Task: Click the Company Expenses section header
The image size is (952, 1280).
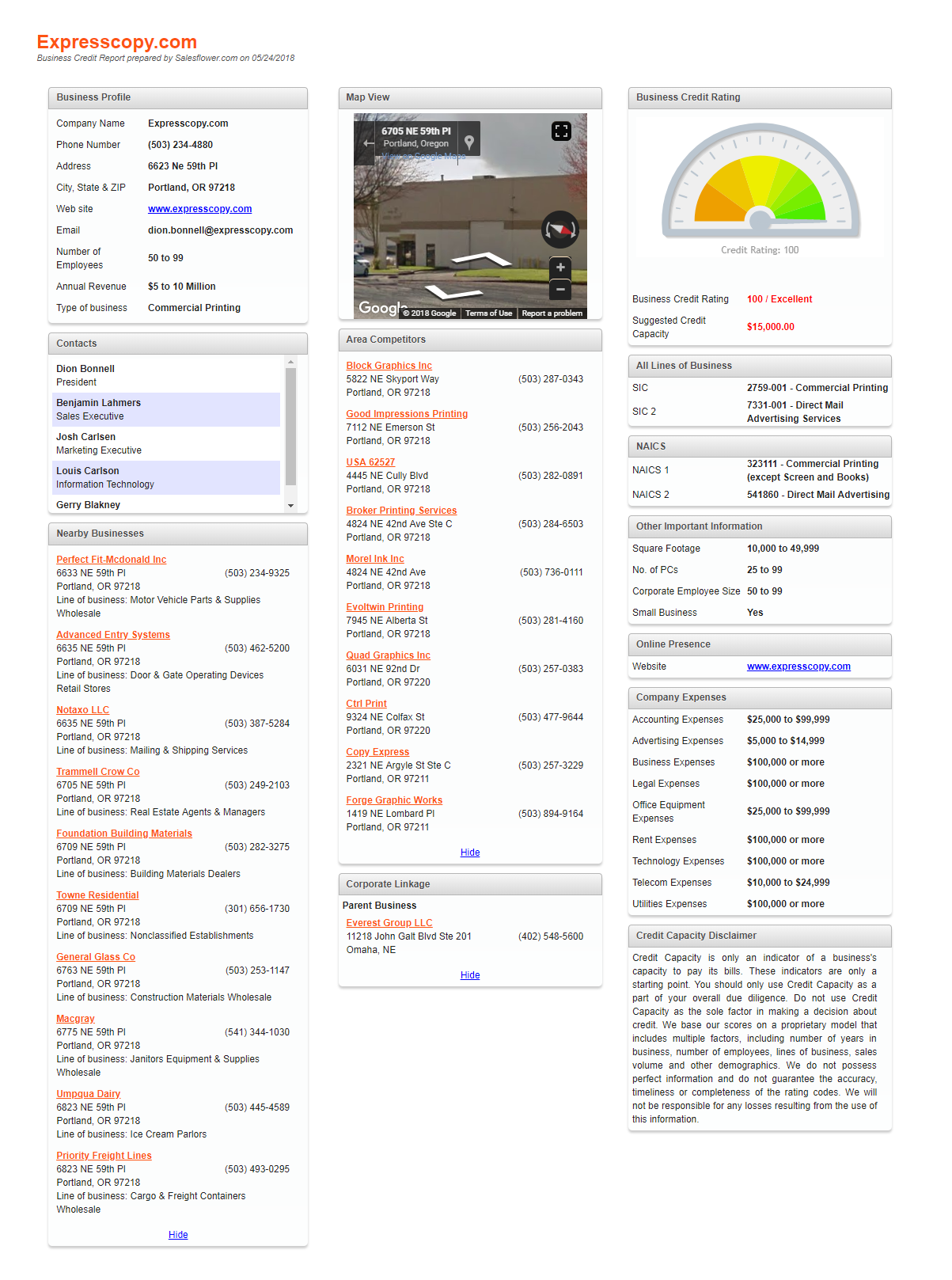Action: [760, 698]
